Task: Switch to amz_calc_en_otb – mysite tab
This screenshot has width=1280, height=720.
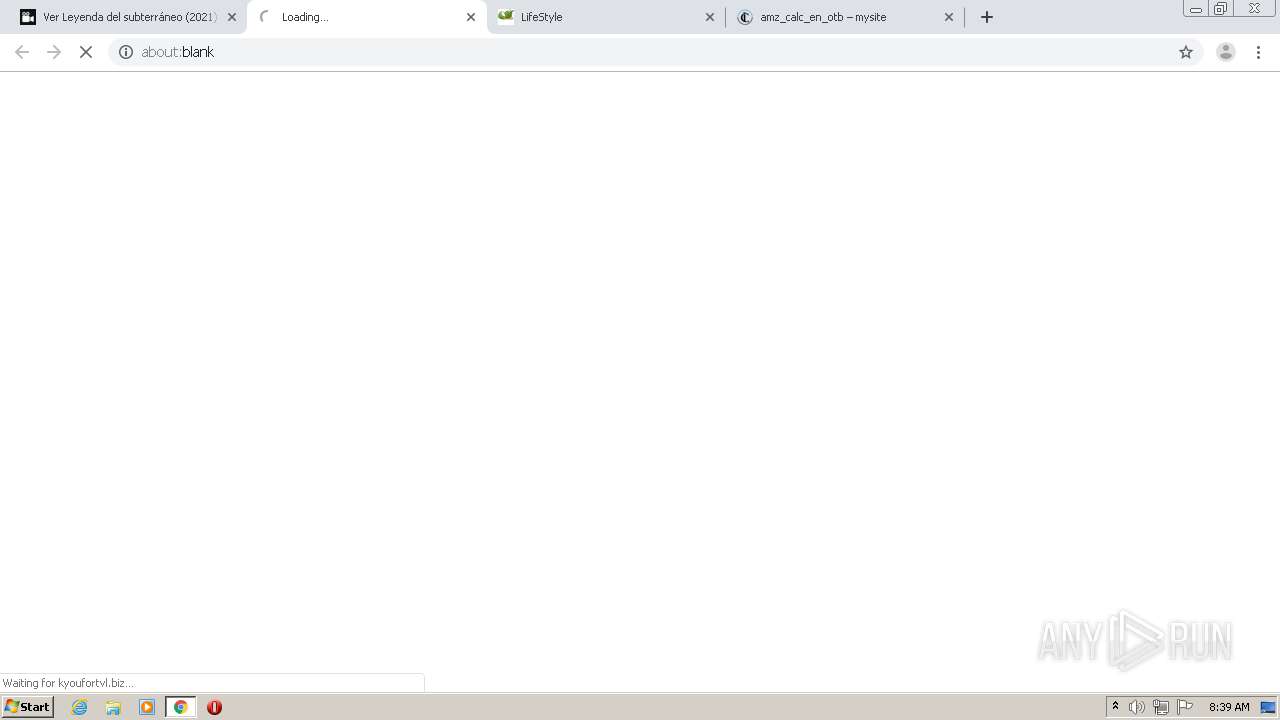Action: click(845, 17)
